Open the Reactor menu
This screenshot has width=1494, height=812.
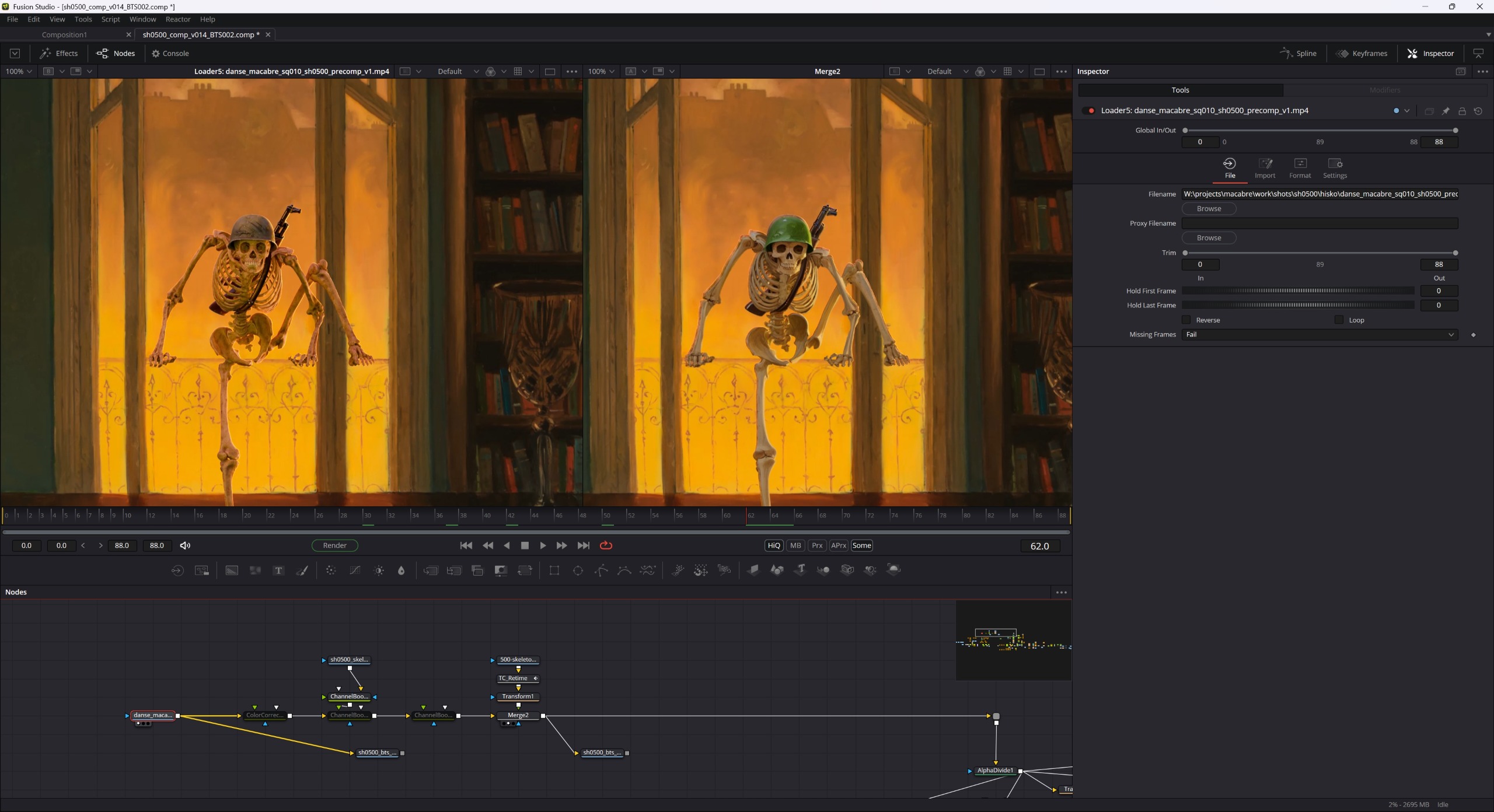coord(177,19)
